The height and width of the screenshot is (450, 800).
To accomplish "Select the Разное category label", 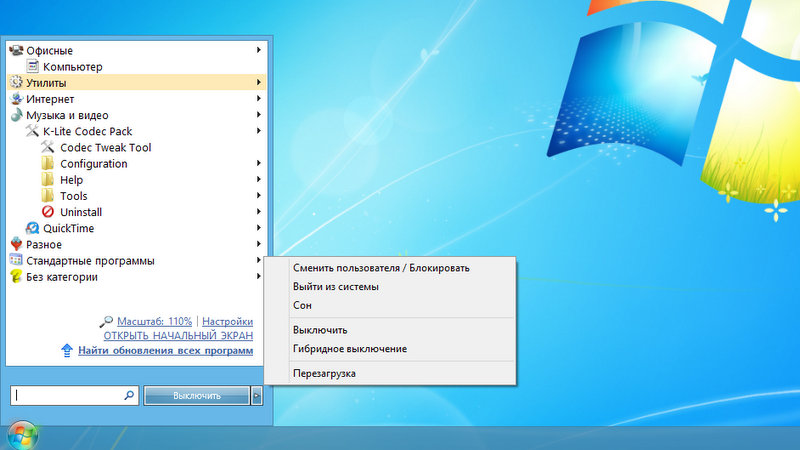I will click(x=44, y=244).
